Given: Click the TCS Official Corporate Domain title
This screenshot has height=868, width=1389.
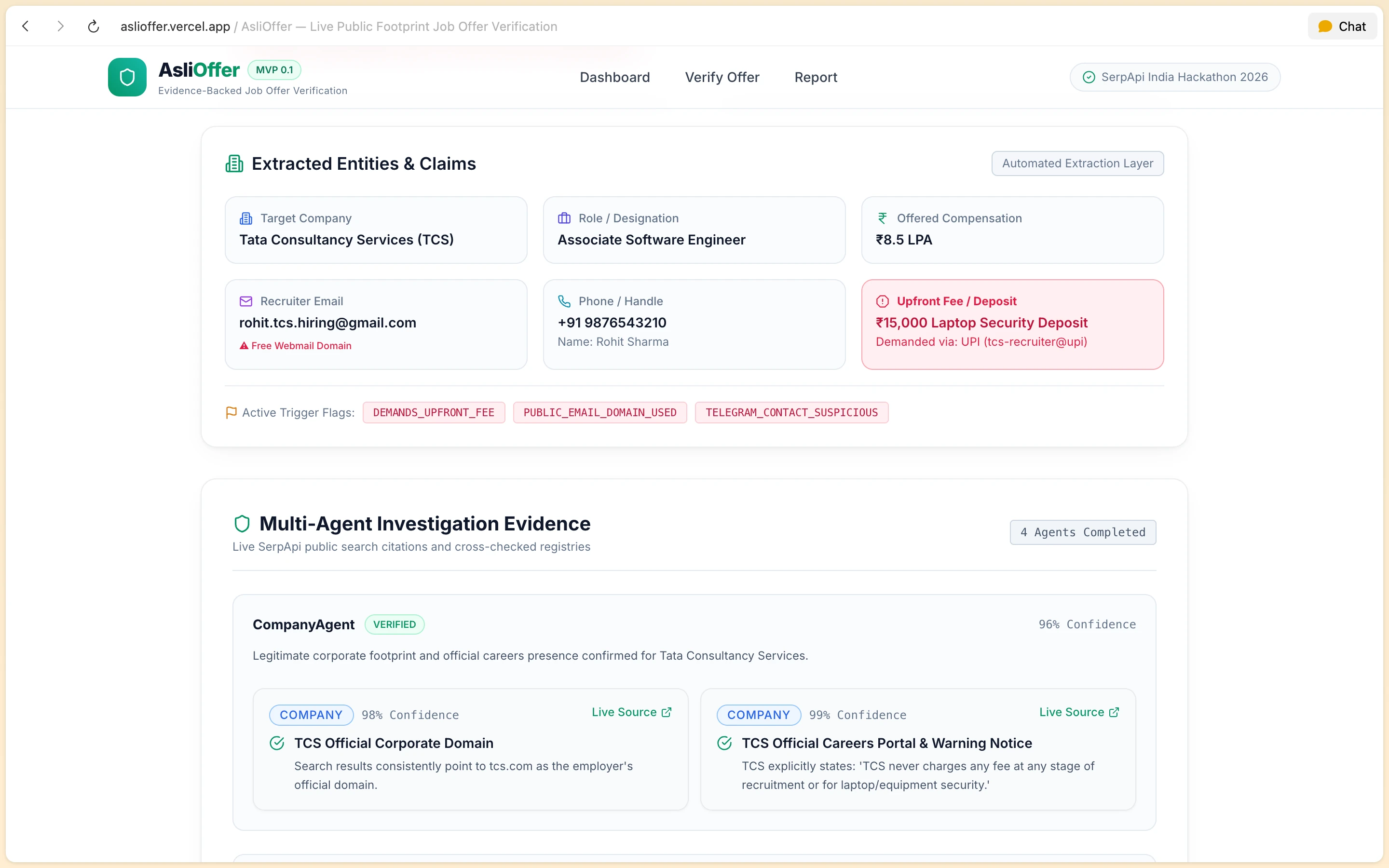Looking at the screenshot, I should pos(394,744).
